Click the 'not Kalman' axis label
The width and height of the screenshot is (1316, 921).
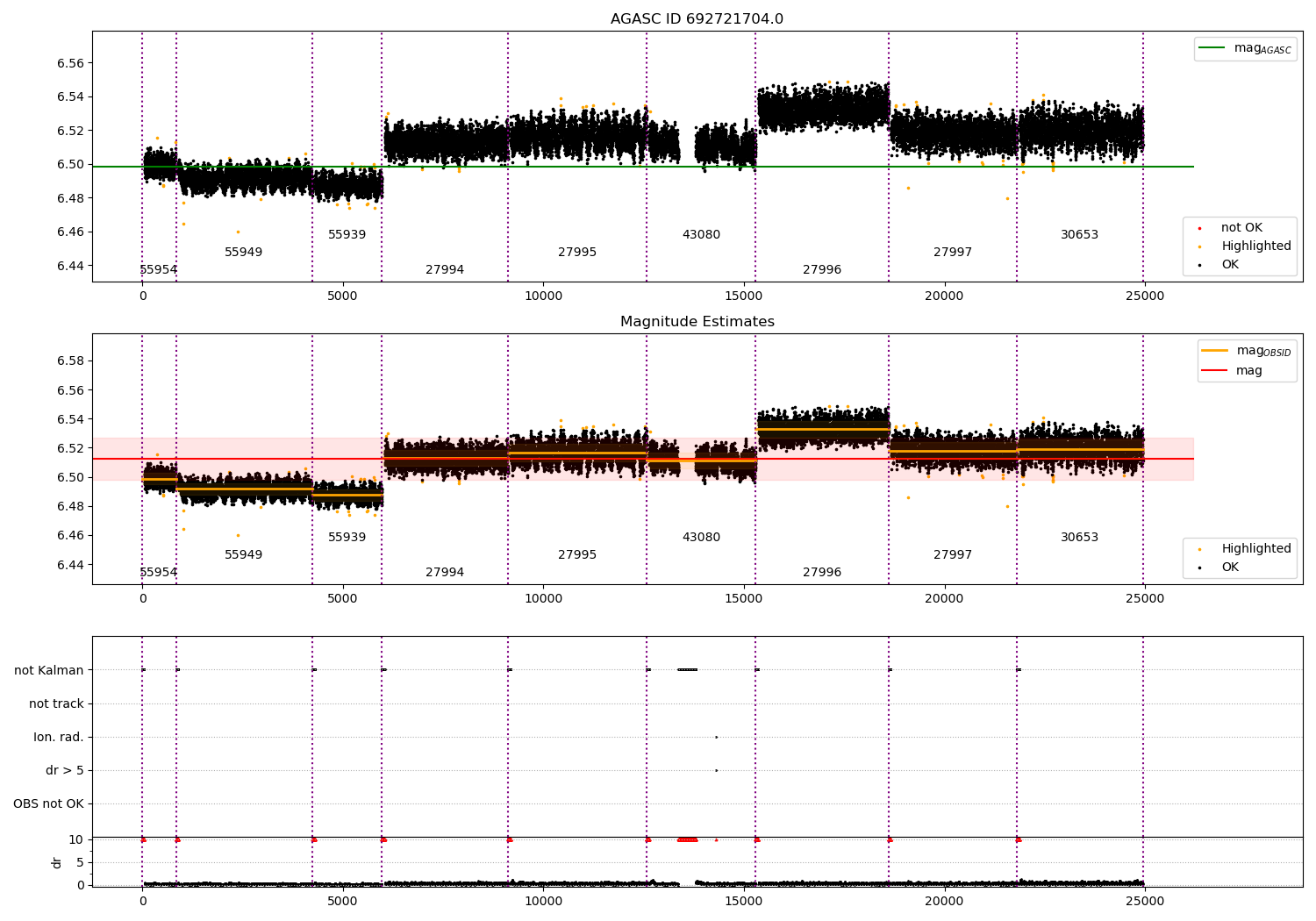pos(49,670)
